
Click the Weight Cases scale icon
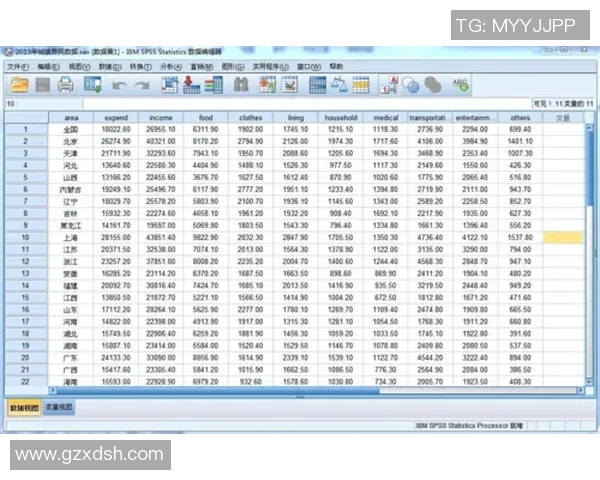point(338,86)
